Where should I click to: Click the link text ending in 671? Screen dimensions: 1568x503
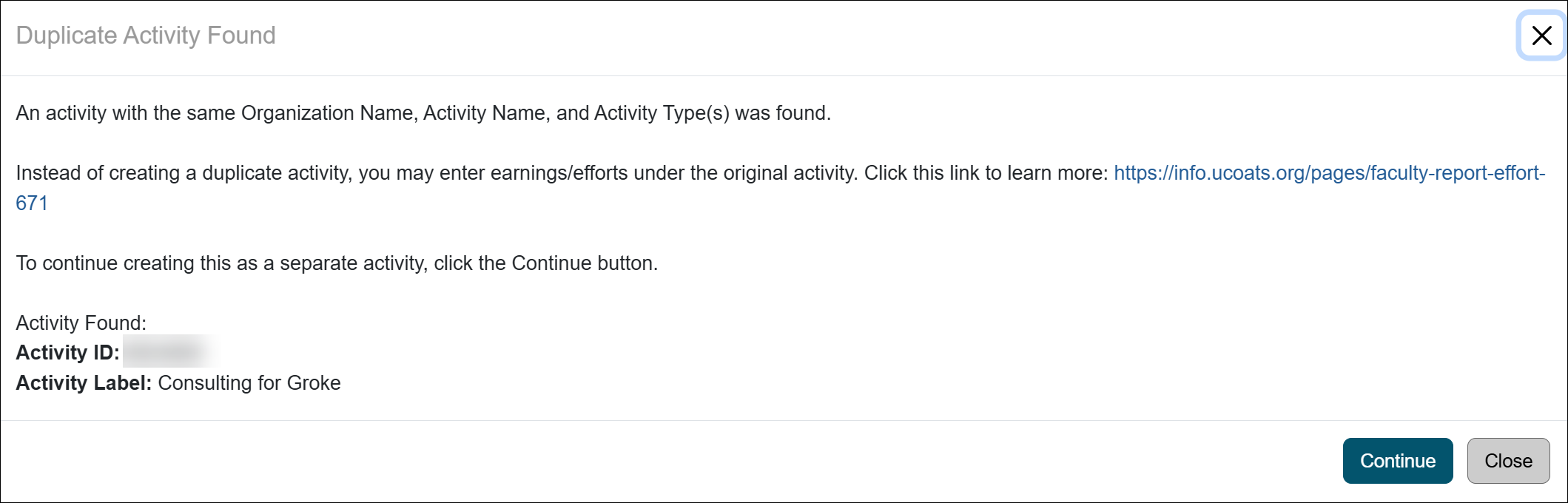[31, 203]
